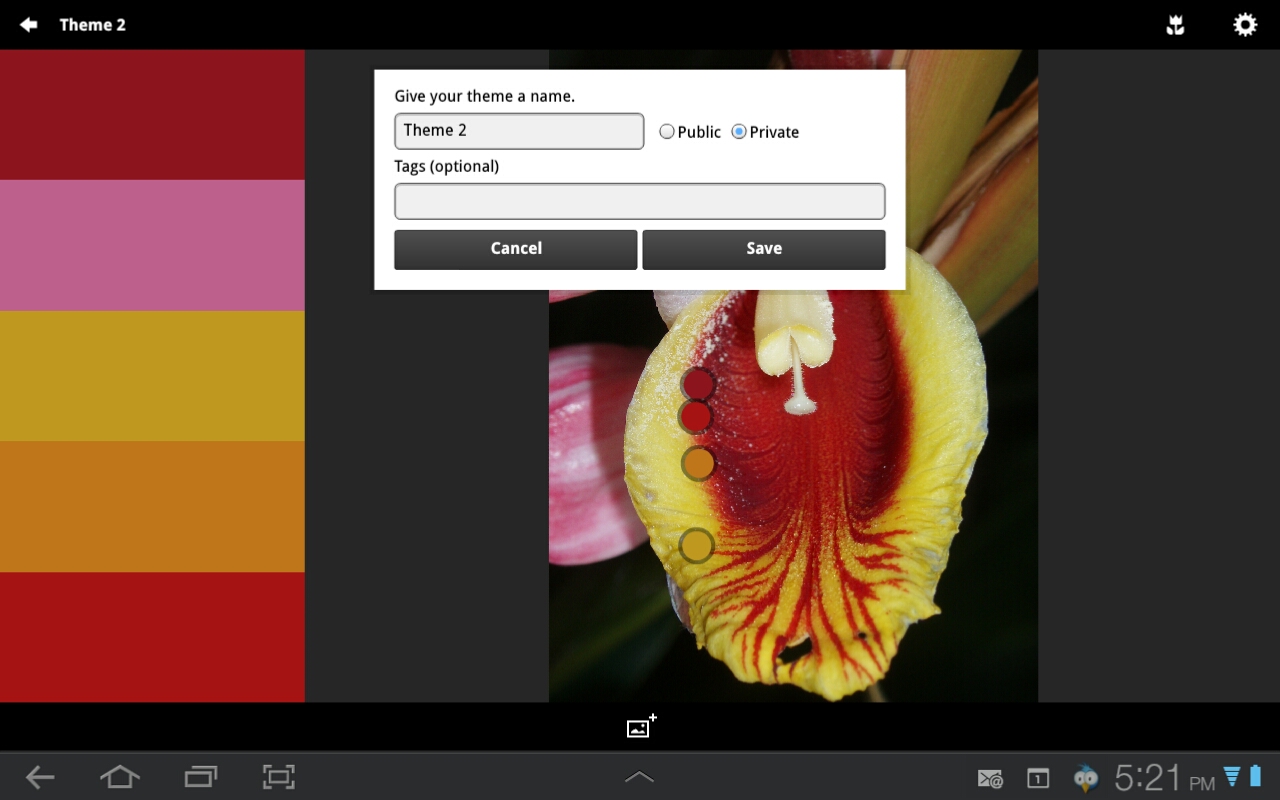1280x800 pixels.
Task: Tap the 5:21 PM clock
Action: point(1164,778)
